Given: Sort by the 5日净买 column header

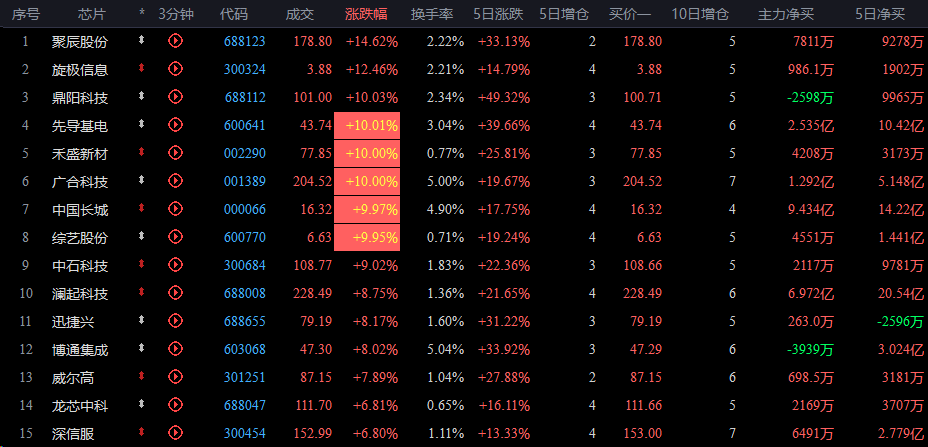Looking at the screenshot, I should (880, 14).
